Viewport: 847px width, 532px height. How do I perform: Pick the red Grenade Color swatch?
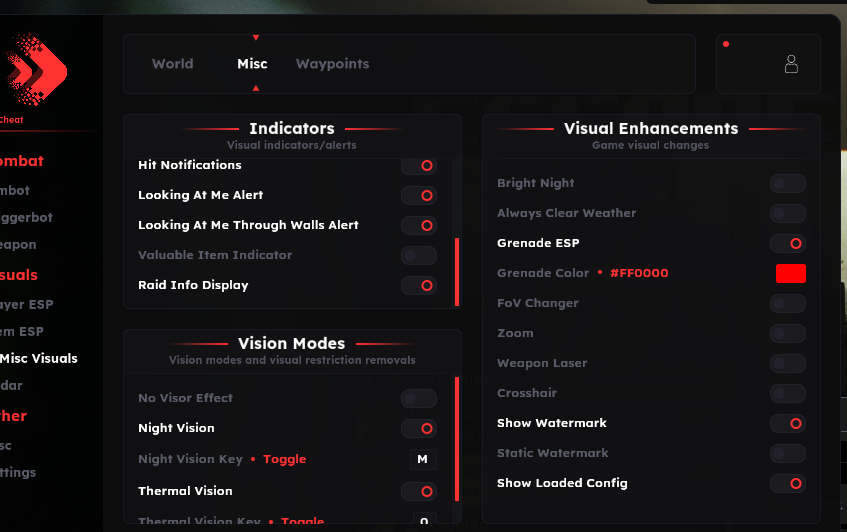(790, 273)
